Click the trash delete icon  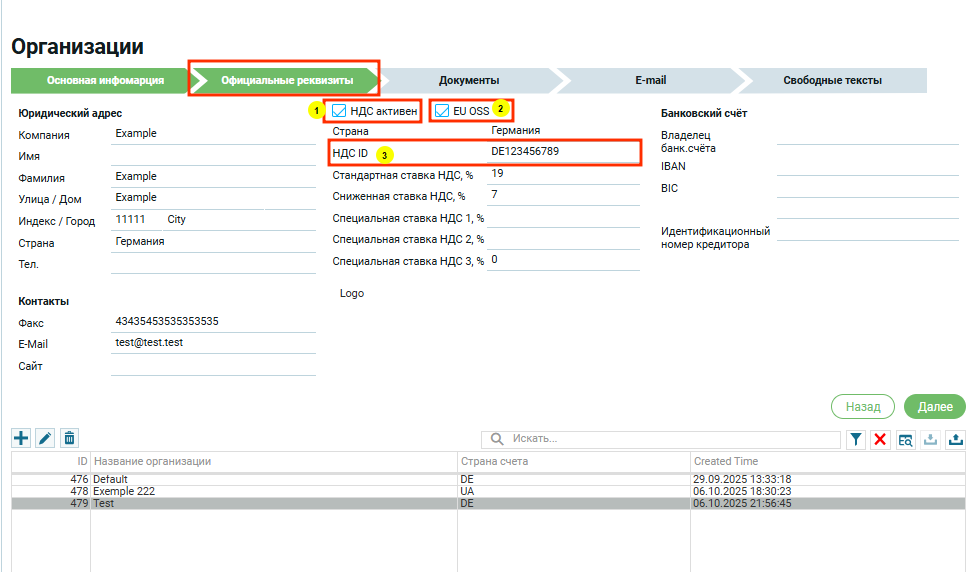coord(69,438)
